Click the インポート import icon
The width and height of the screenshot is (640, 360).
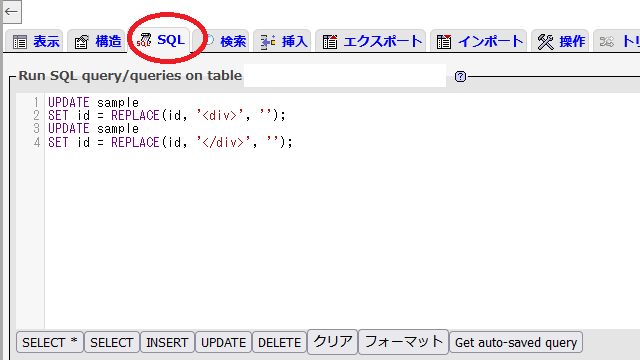(444, 42)
